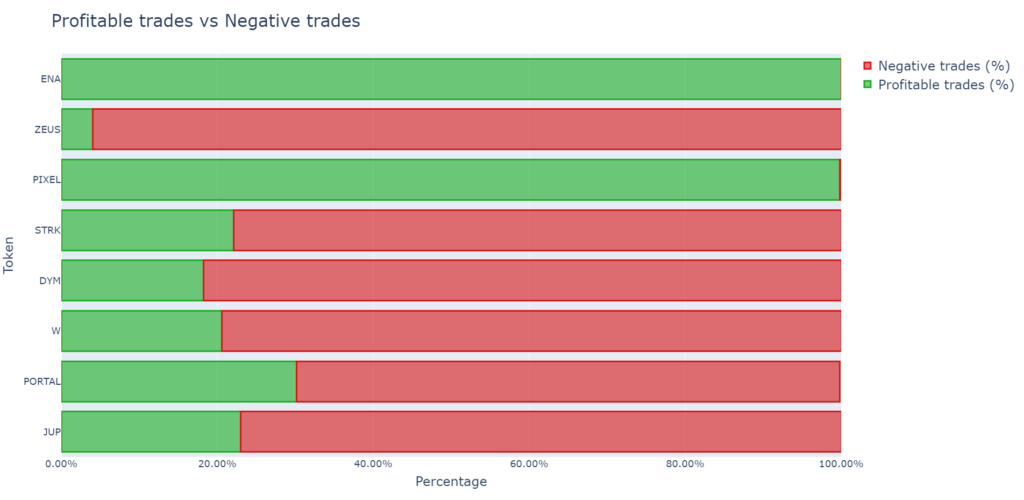Select the green STRK profitable bar
Screen dimensions: 1024x500
pyautogui.click(x=147, y=230)
